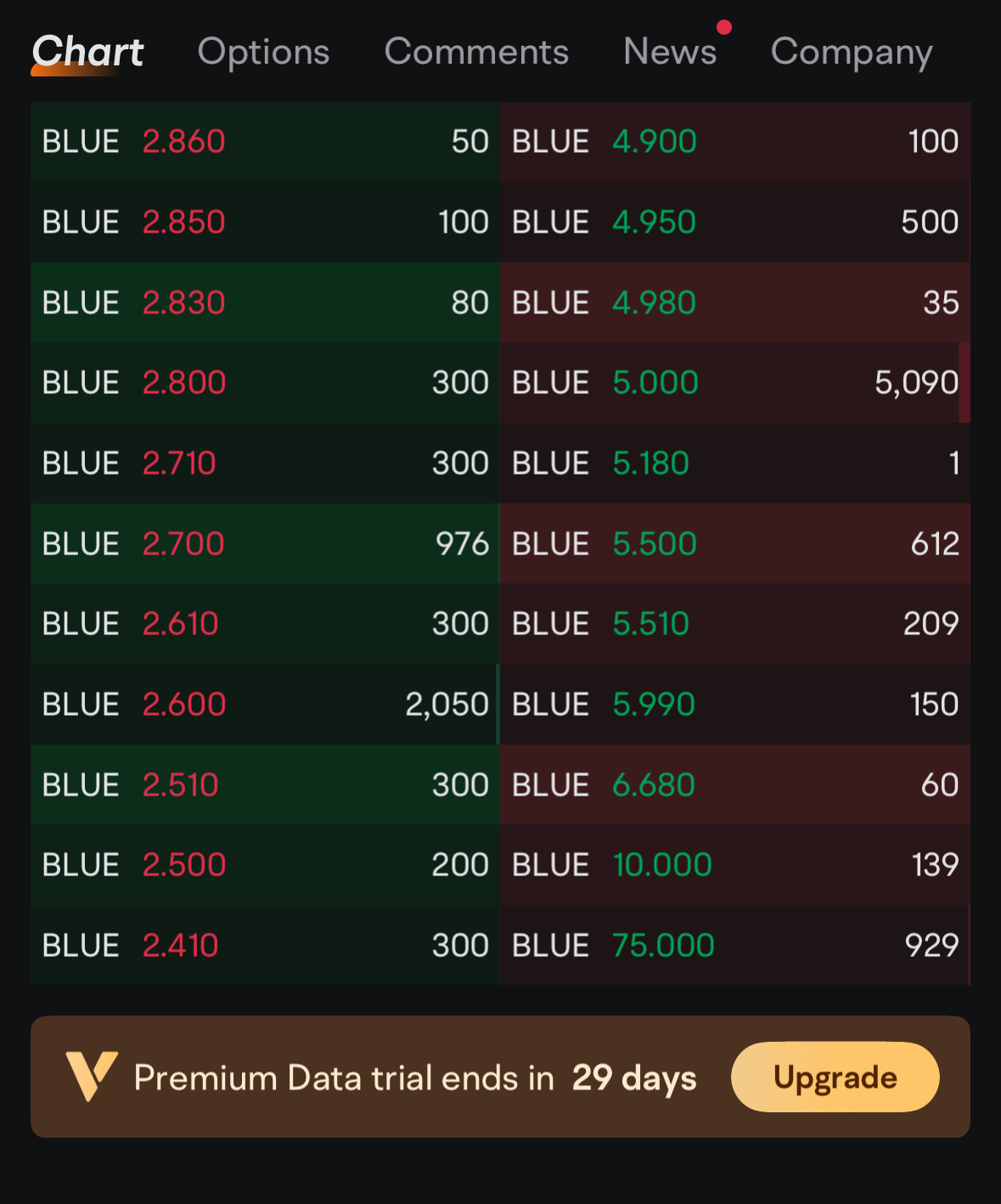Select the Chart tab

[87, 52]
